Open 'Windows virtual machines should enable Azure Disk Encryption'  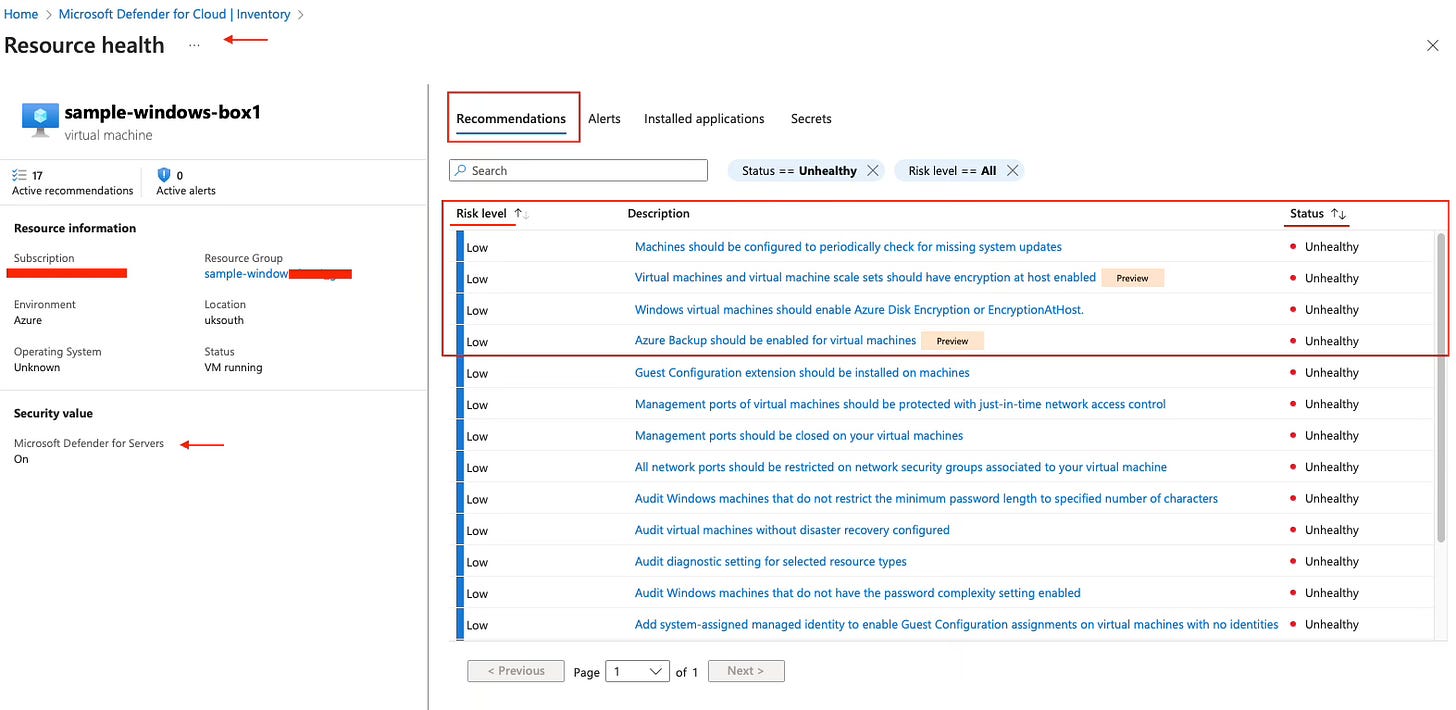point(859,310)
